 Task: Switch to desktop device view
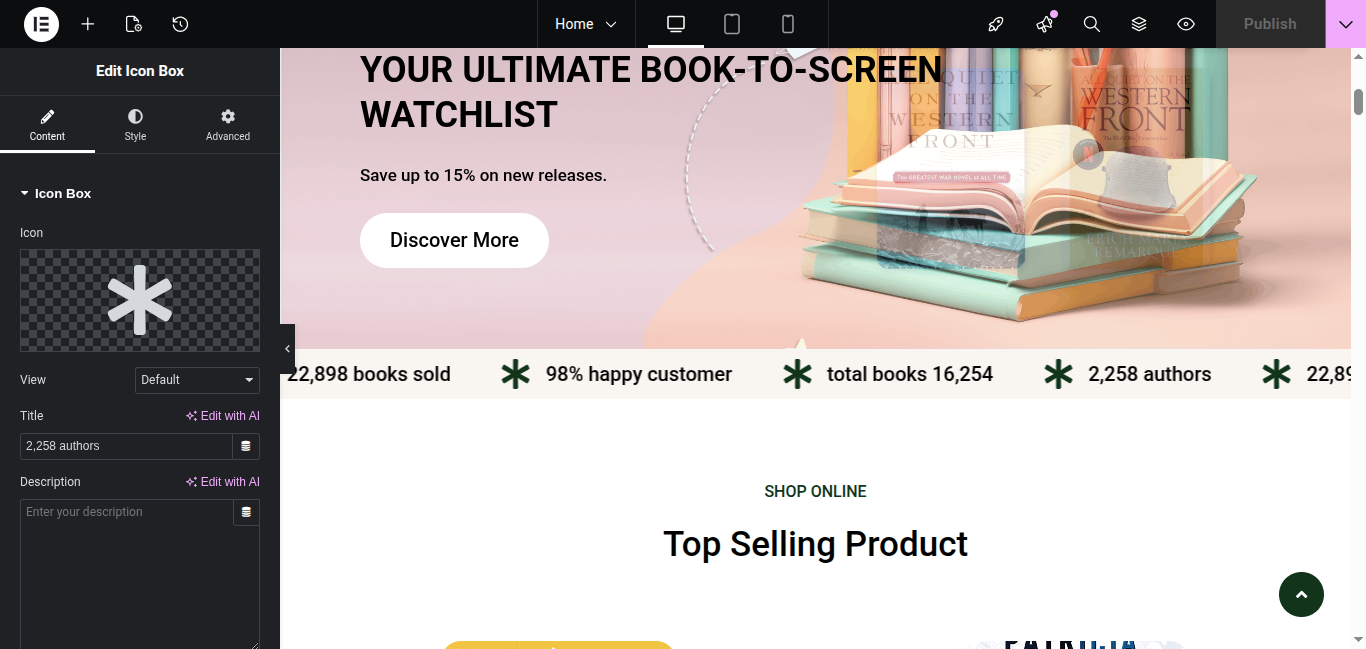click(x=676, y=24)
